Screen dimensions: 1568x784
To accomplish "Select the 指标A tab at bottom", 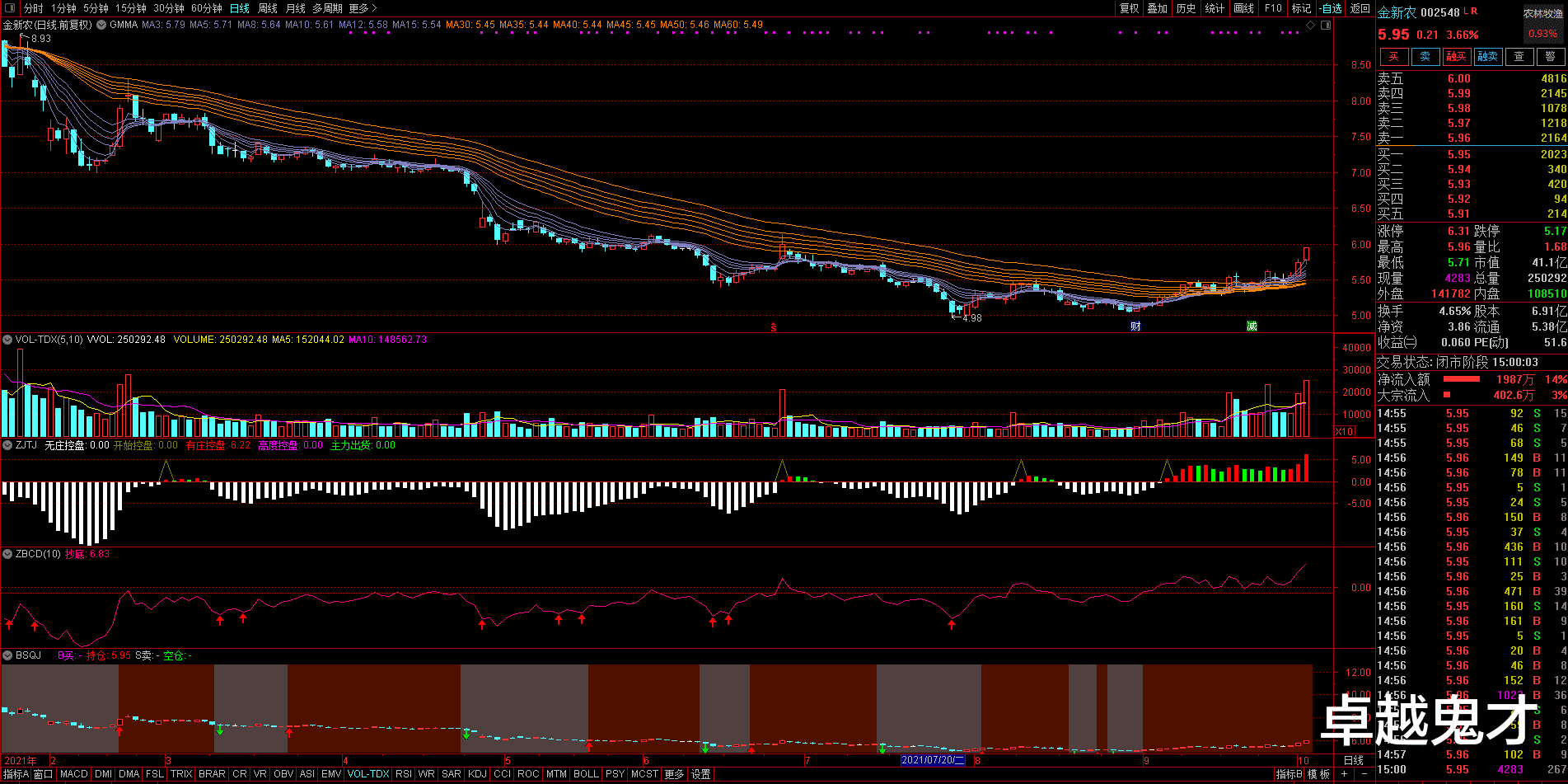I will point(16,774).
